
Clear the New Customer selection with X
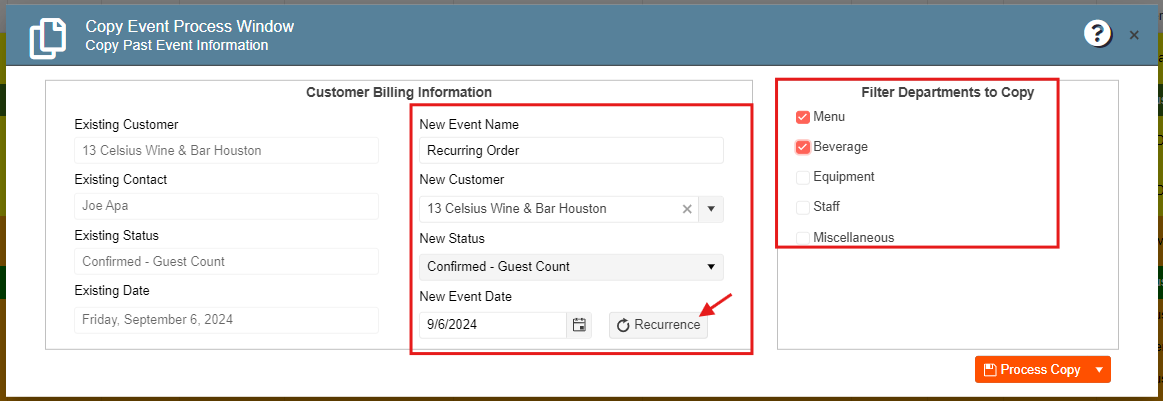pyautogui.click(x=687, y=209)
